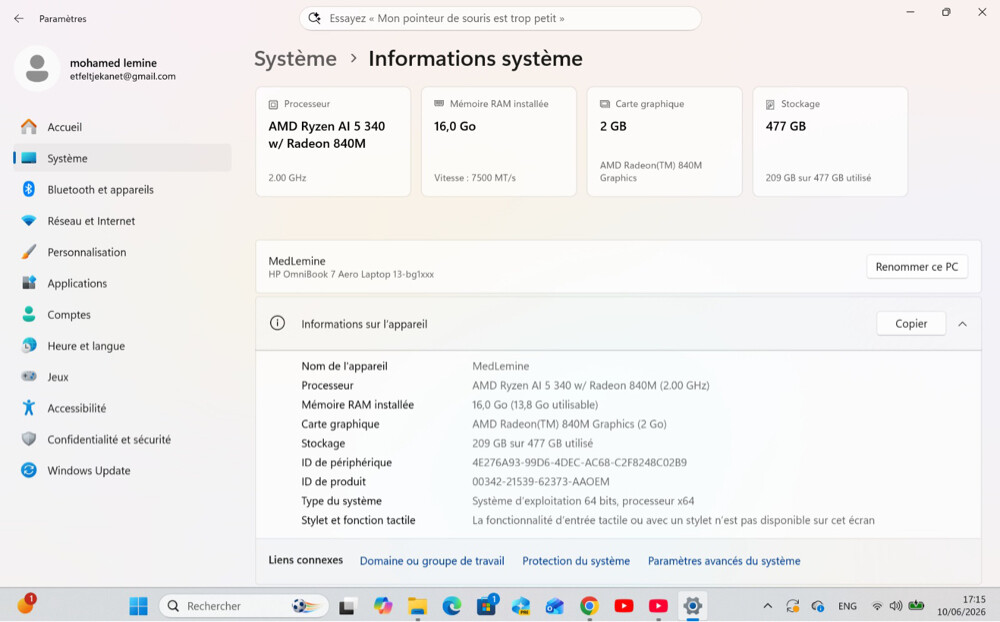Open the Accueil home section
Viewport: 1000px width, 622px height.
[121, 127]
